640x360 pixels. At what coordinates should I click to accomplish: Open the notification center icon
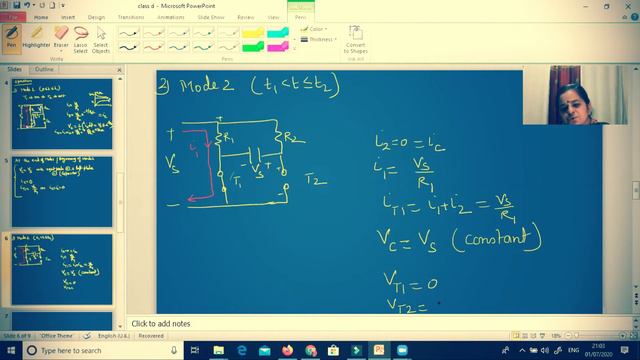tap(624, 350)
